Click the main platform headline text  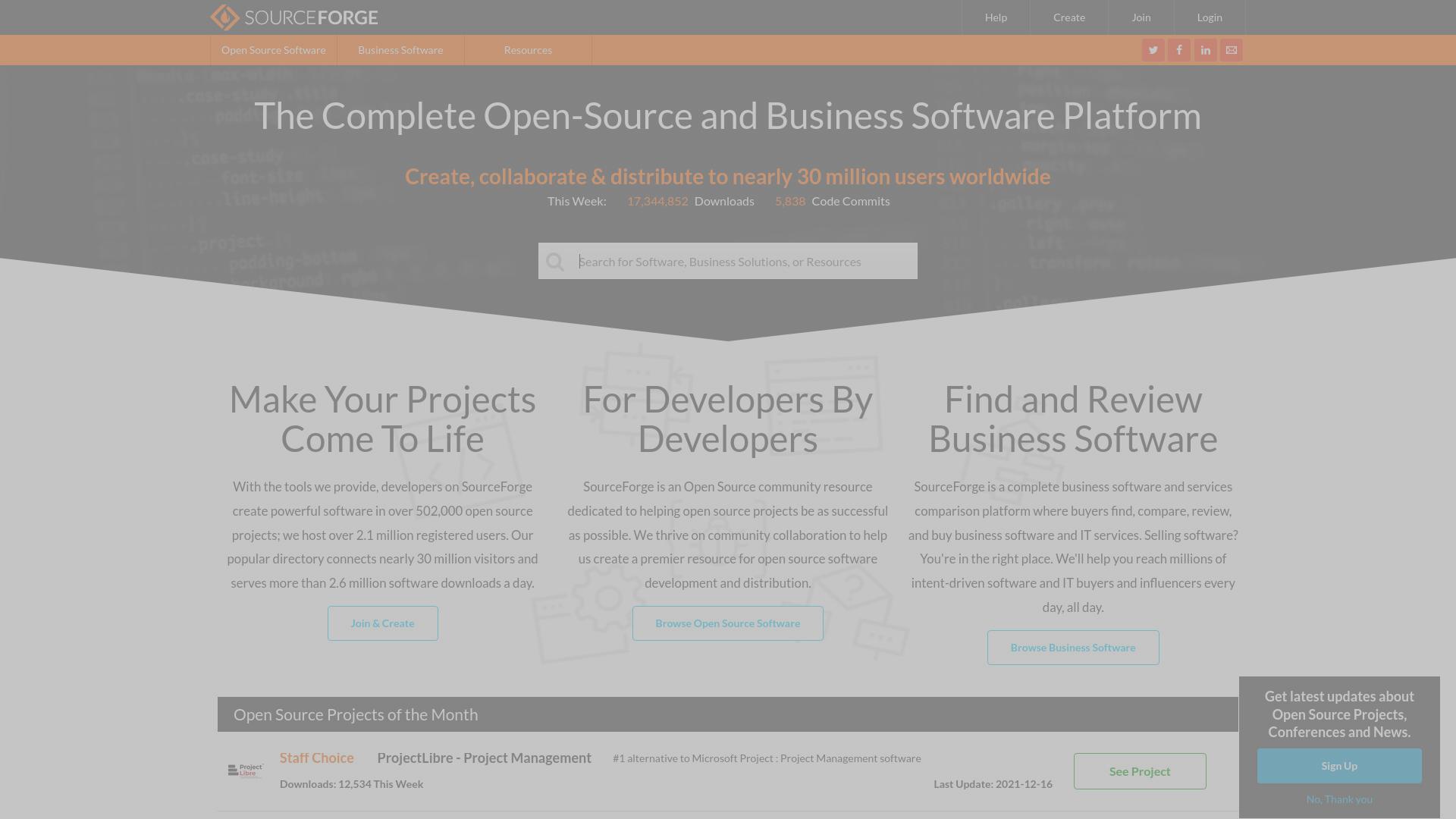[728, 116]
